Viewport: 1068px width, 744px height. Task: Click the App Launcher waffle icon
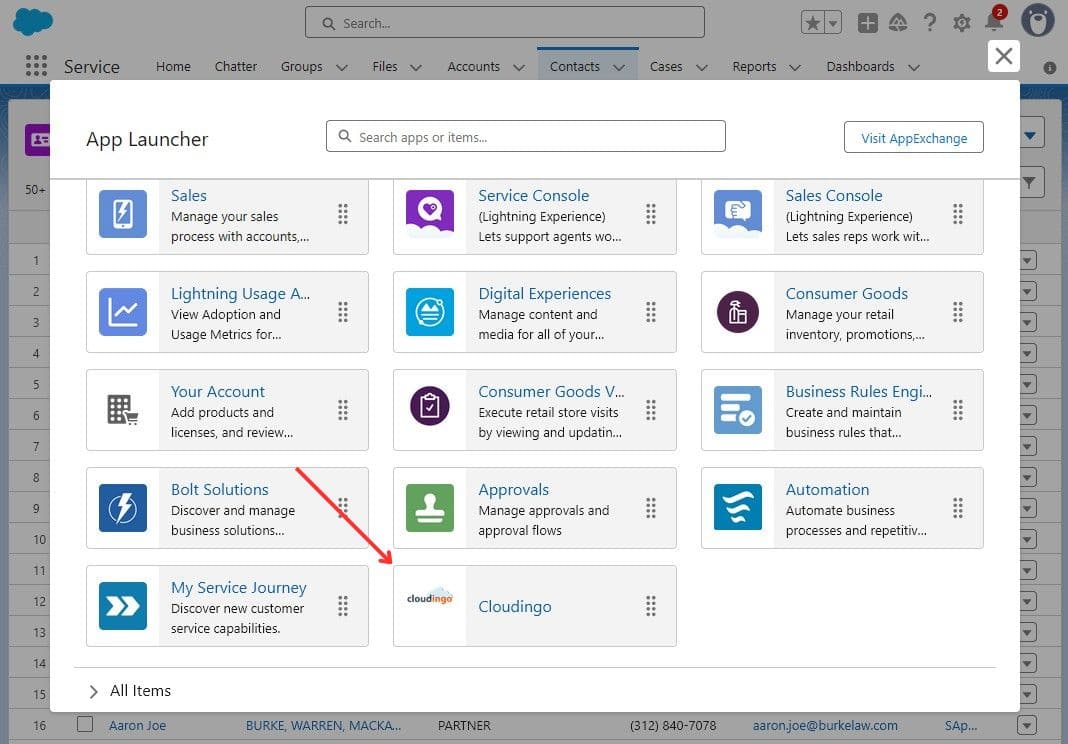[36, 65]
